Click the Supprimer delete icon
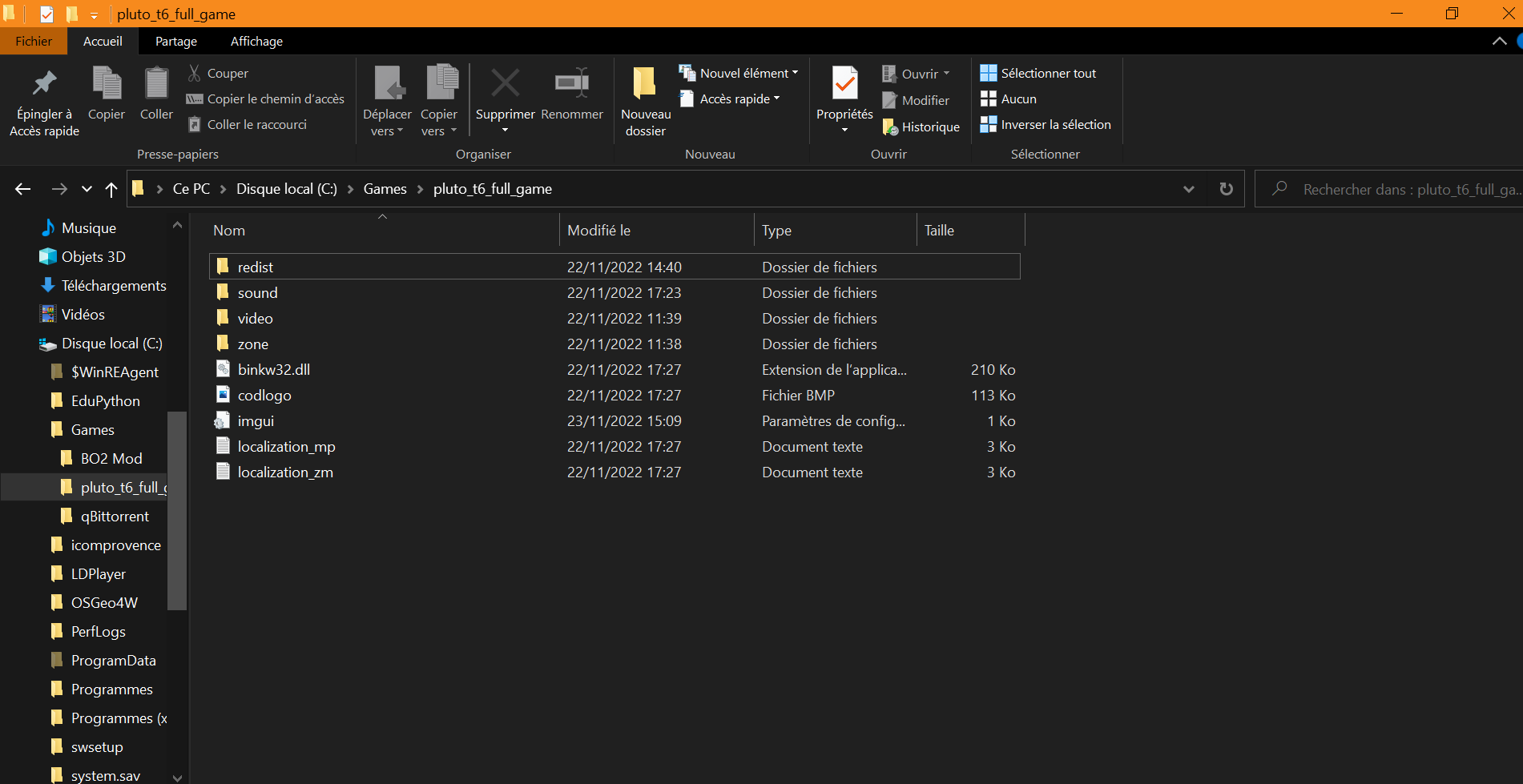1523x784 pixels. [505, 83]
